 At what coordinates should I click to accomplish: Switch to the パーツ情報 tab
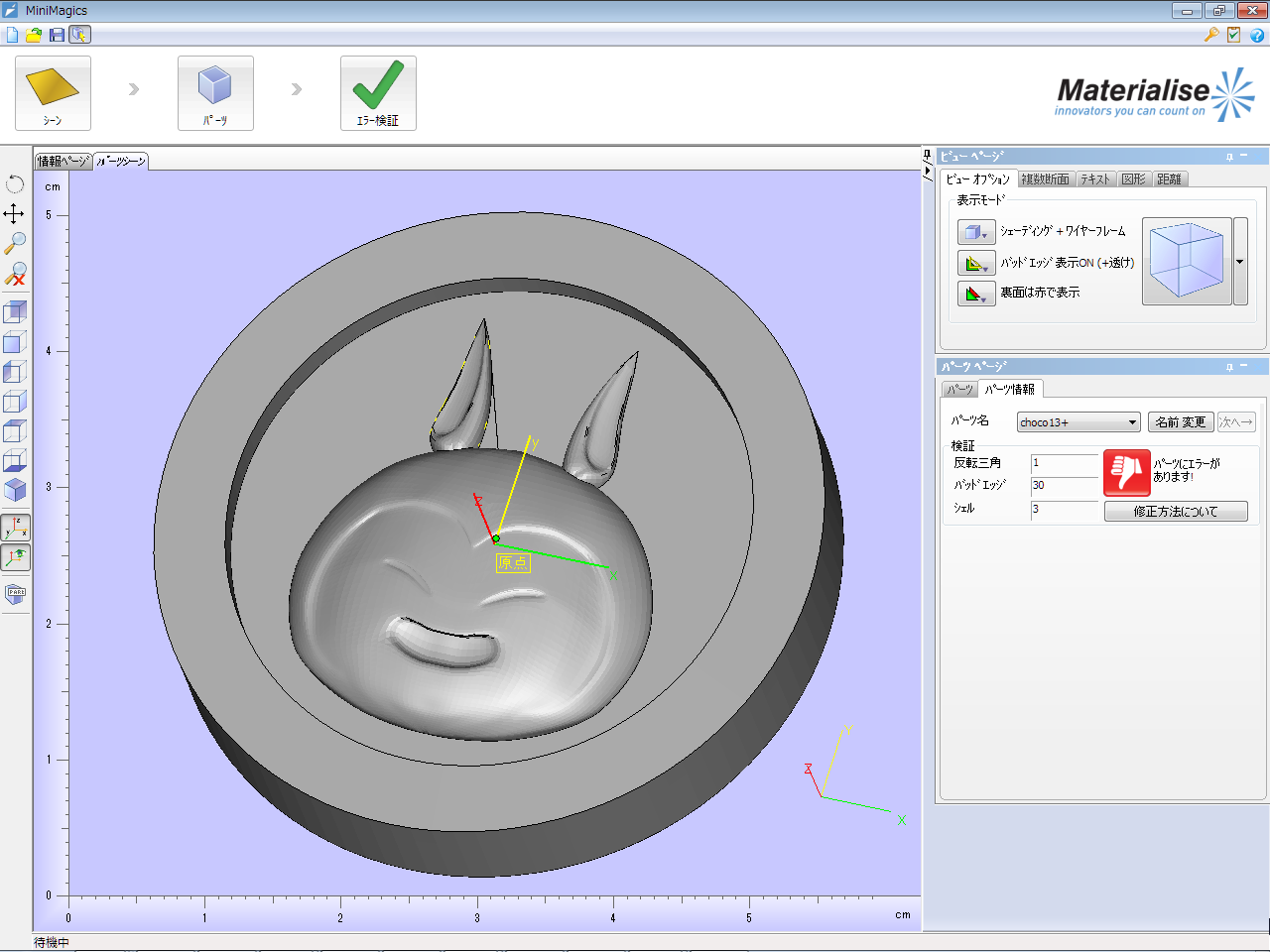(x=1010, y=390)
